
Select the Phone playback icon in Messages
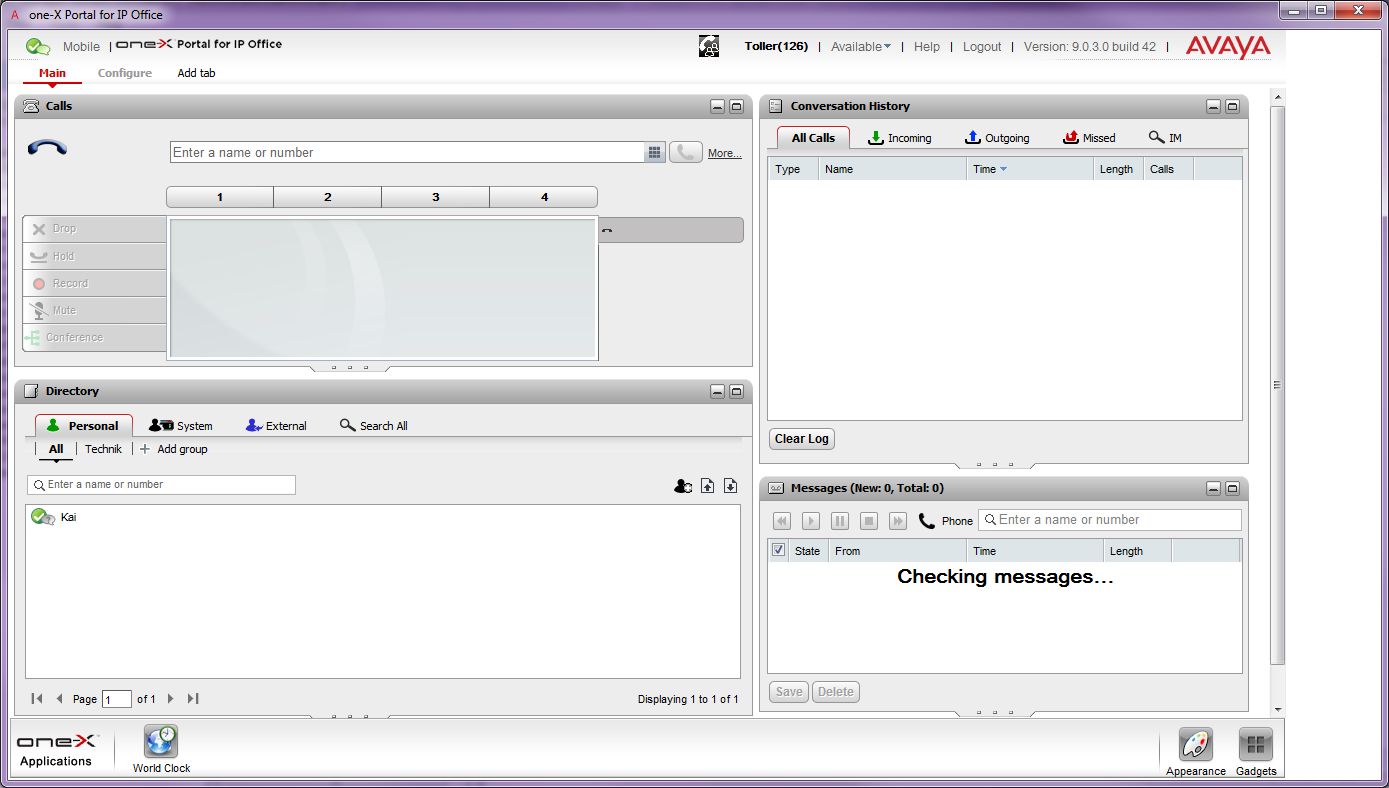(x=927, y=520)
